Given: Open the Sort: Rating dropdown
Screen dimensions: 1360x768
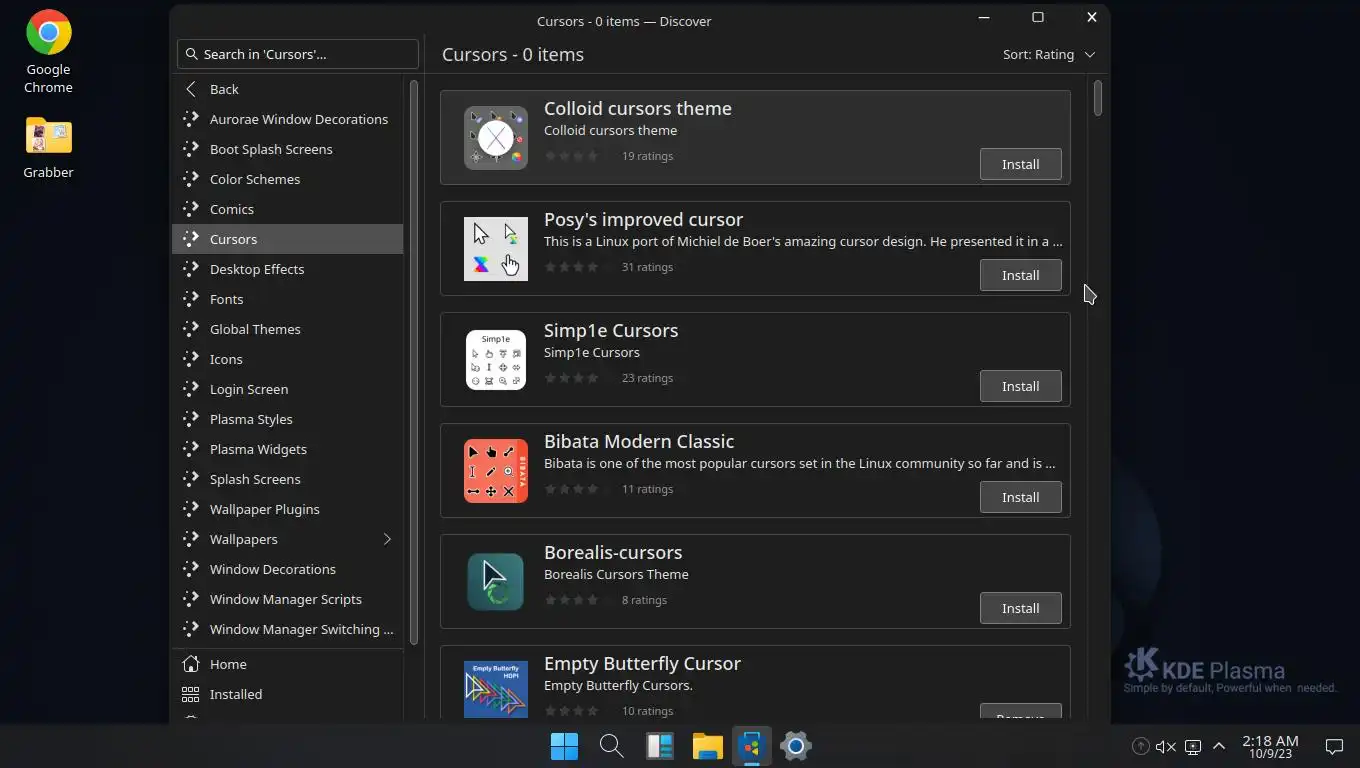Looking at the screenshot, I should click(x=1049, y=55).
